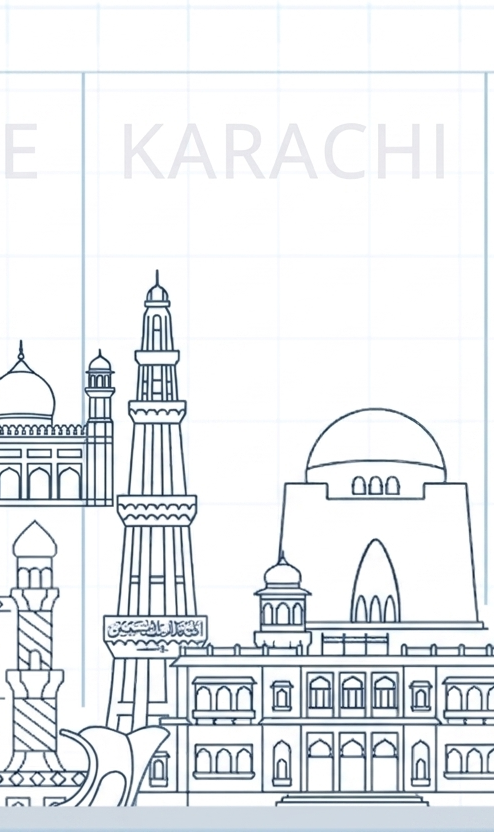Click the middle archway of the mosque facade
Image resolution: width=494 pixels, height=832 pixels.
39,483
